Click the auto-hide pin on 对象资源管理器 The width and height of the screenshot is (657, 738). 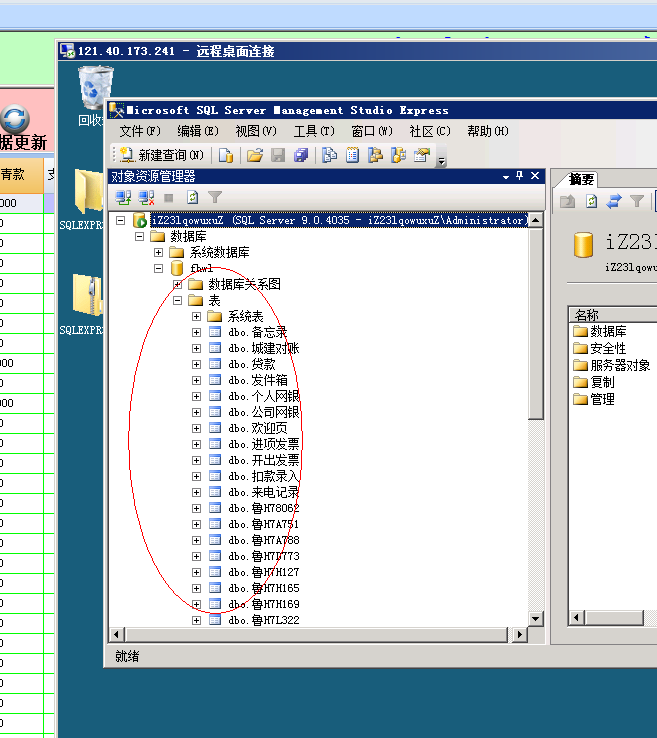[520, 176]
